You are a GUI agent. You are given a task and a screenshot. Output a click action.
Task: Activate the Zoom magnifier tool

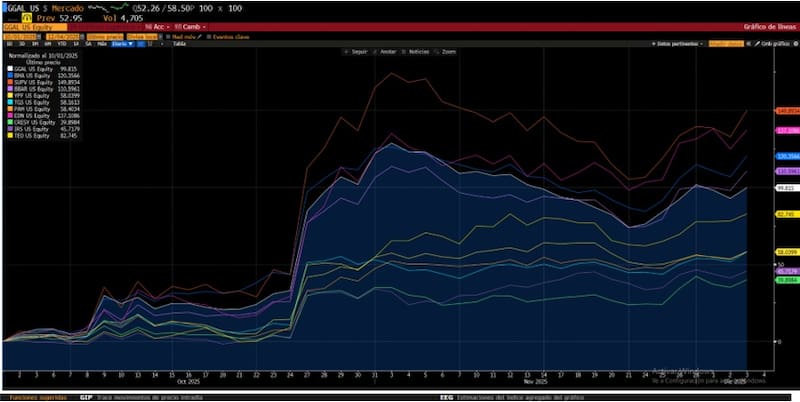[x=438, y=50]
